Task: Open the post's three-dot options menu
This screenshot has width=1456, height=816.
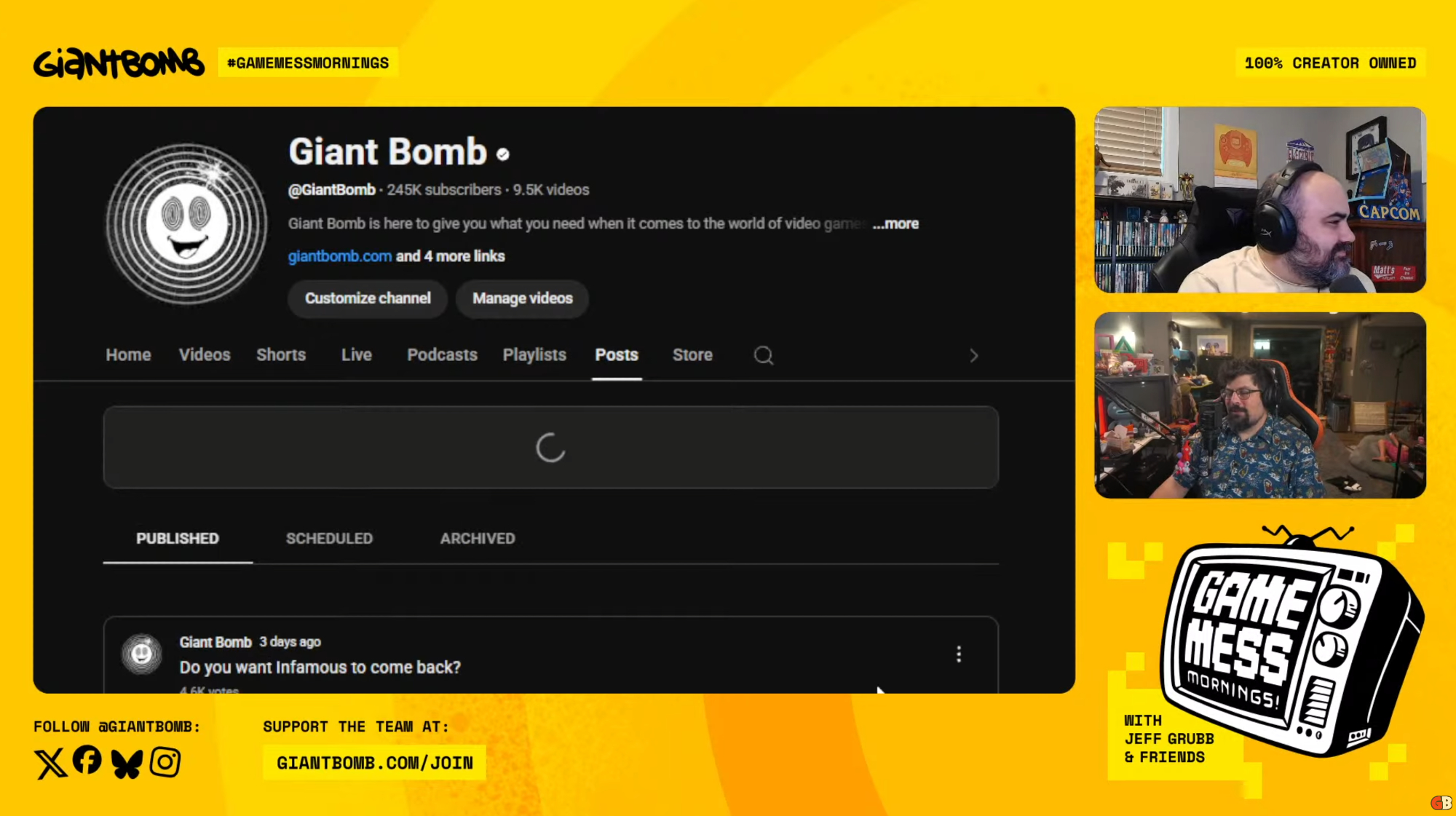Action: (958, 654)
